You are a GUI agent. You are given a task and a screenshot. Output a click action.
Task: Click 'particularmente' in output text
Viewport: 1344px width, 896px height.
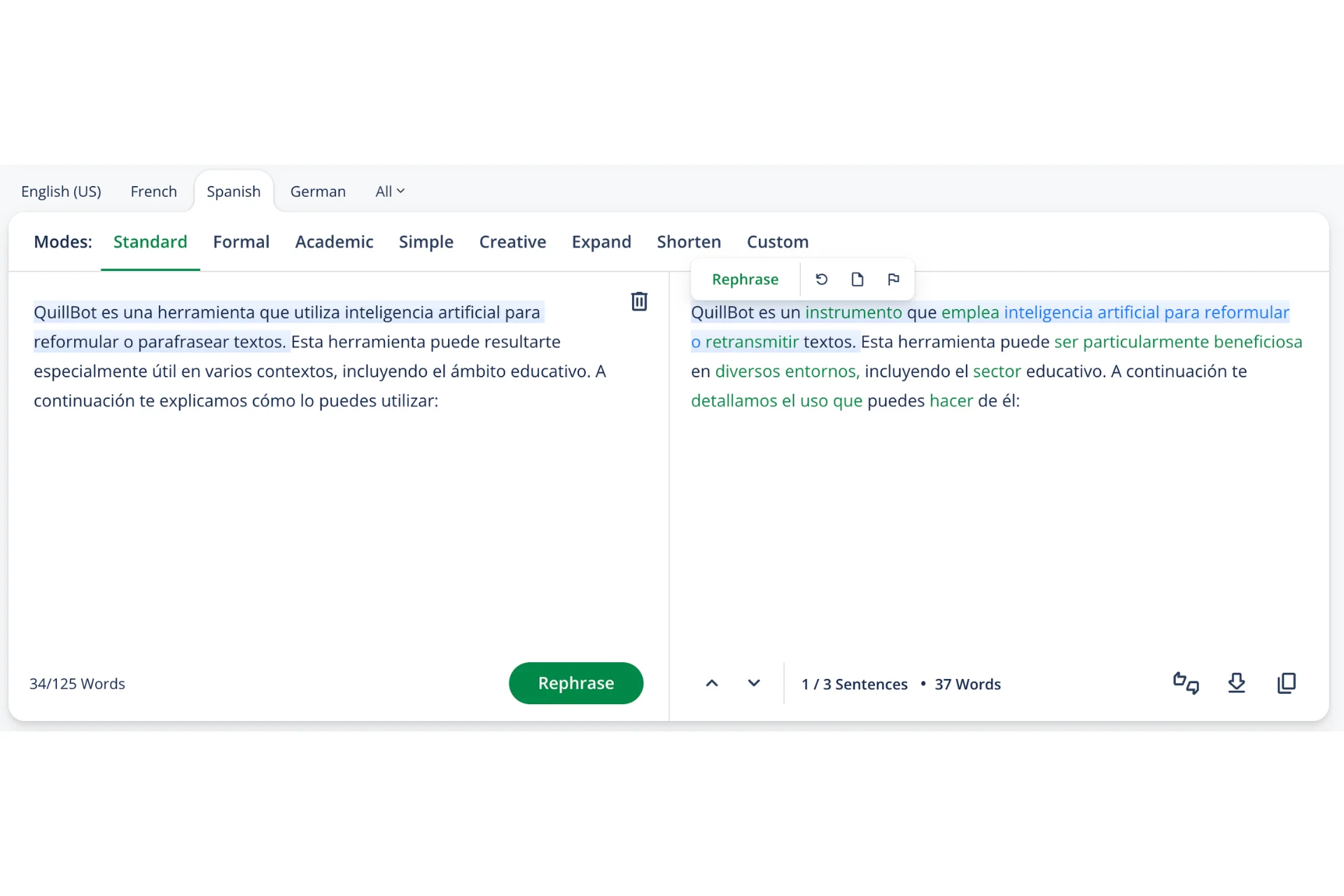(x=1146, y=342)
